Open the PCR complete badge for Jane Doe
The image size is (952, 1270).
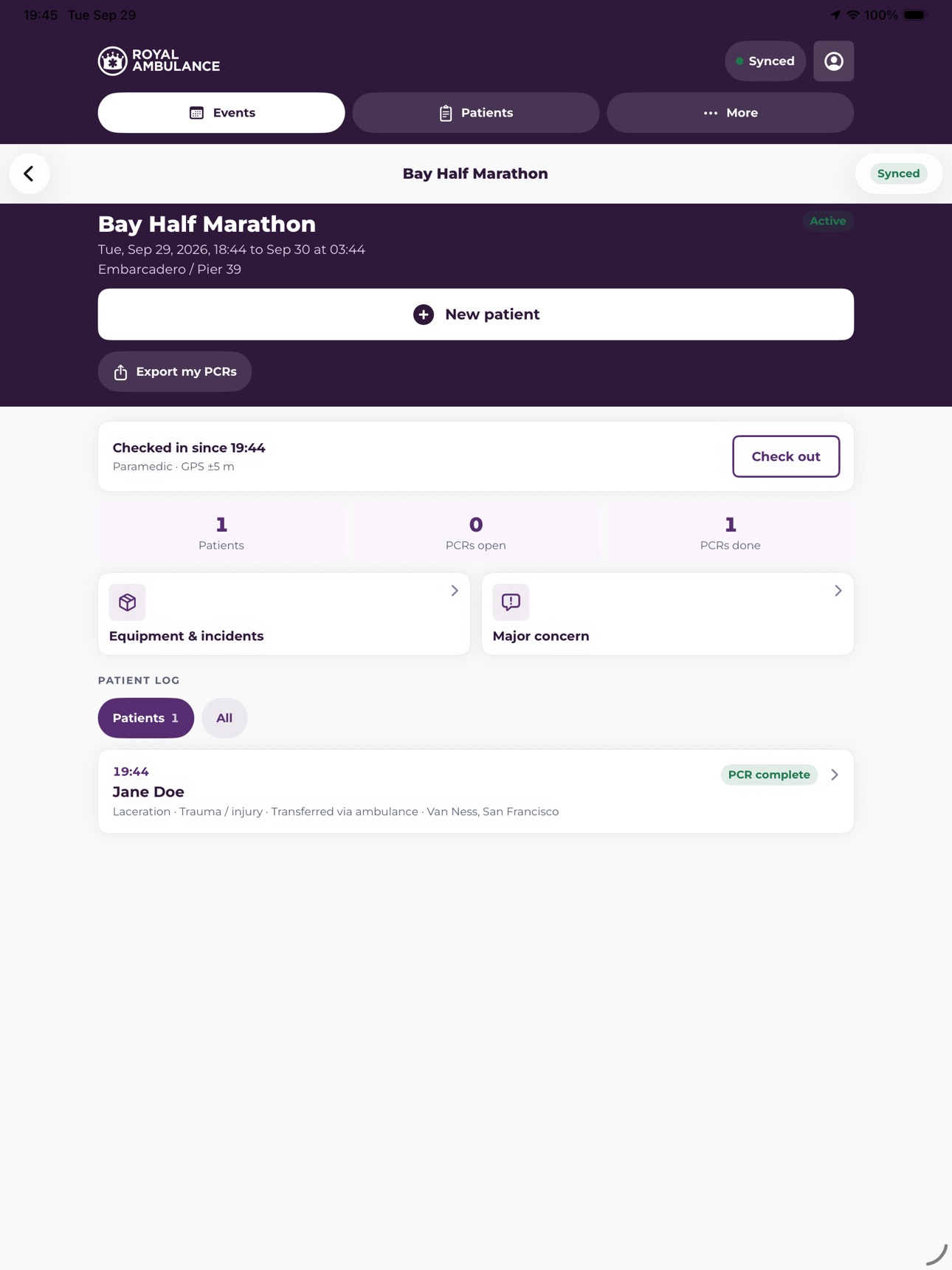(769, 775)
